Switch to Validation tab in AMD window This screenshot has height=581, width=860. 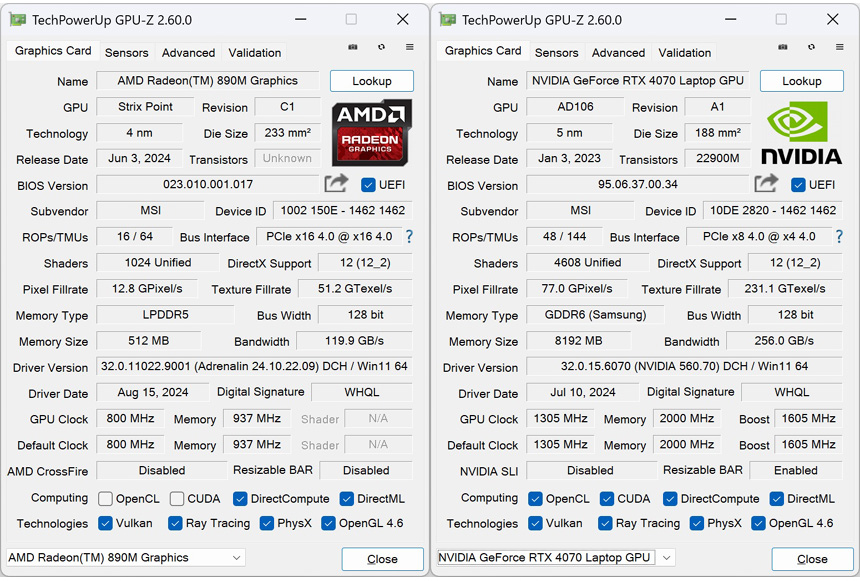[x=254, y=53]
